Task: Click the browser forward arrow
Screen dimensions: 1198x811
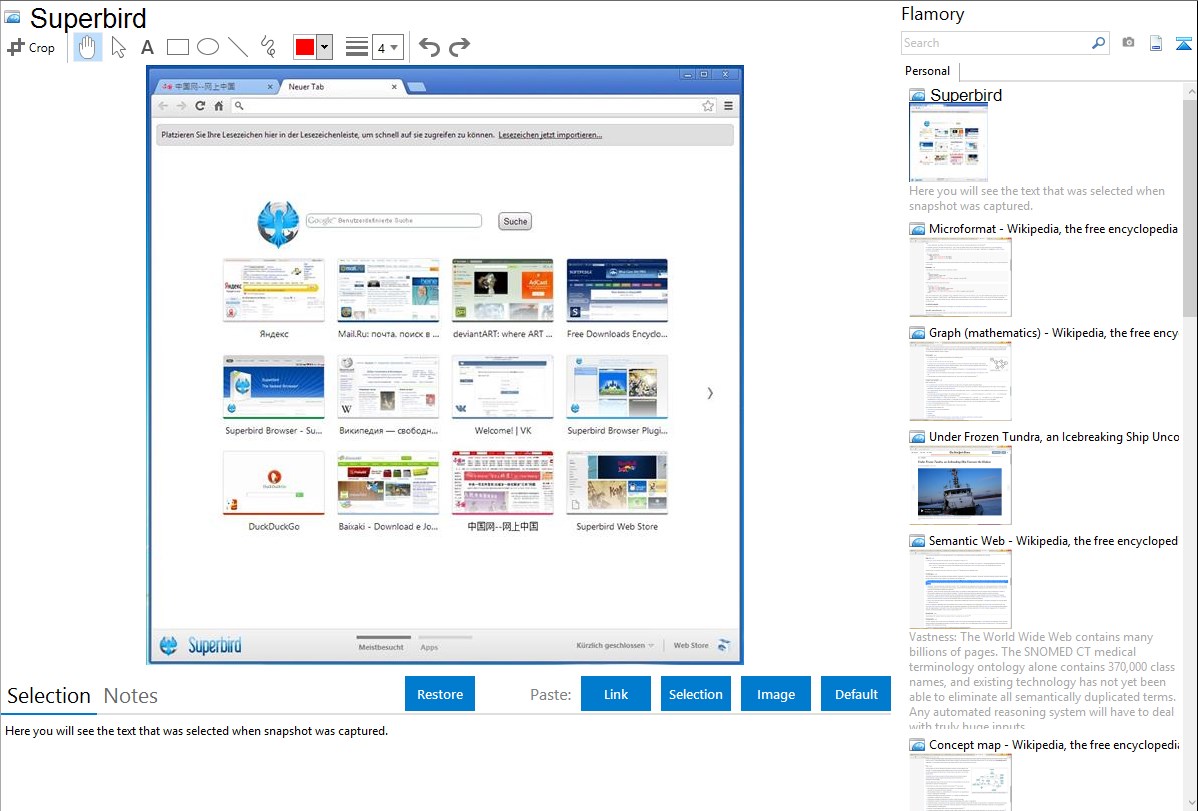Action: [x=181, y=105]
